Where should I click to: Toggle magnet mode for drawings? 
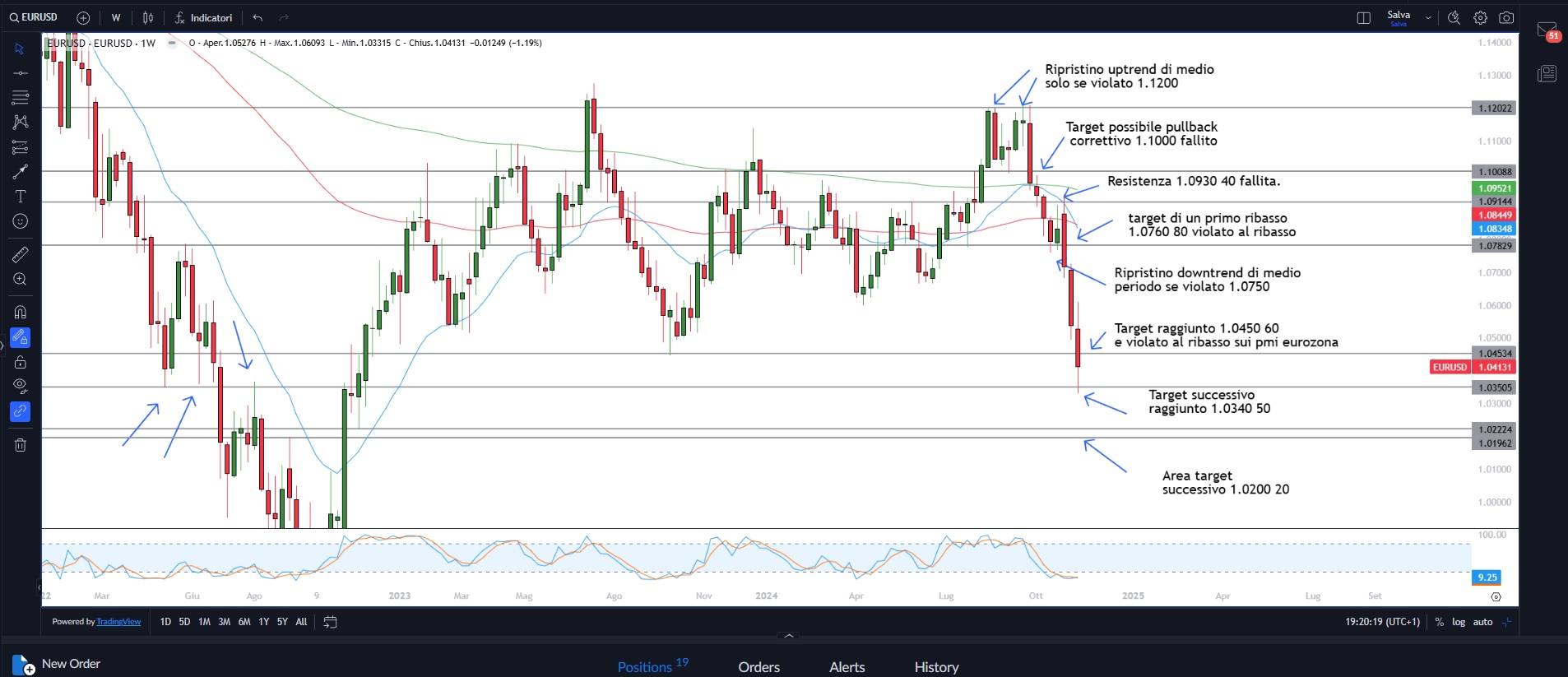click(20, 312)
